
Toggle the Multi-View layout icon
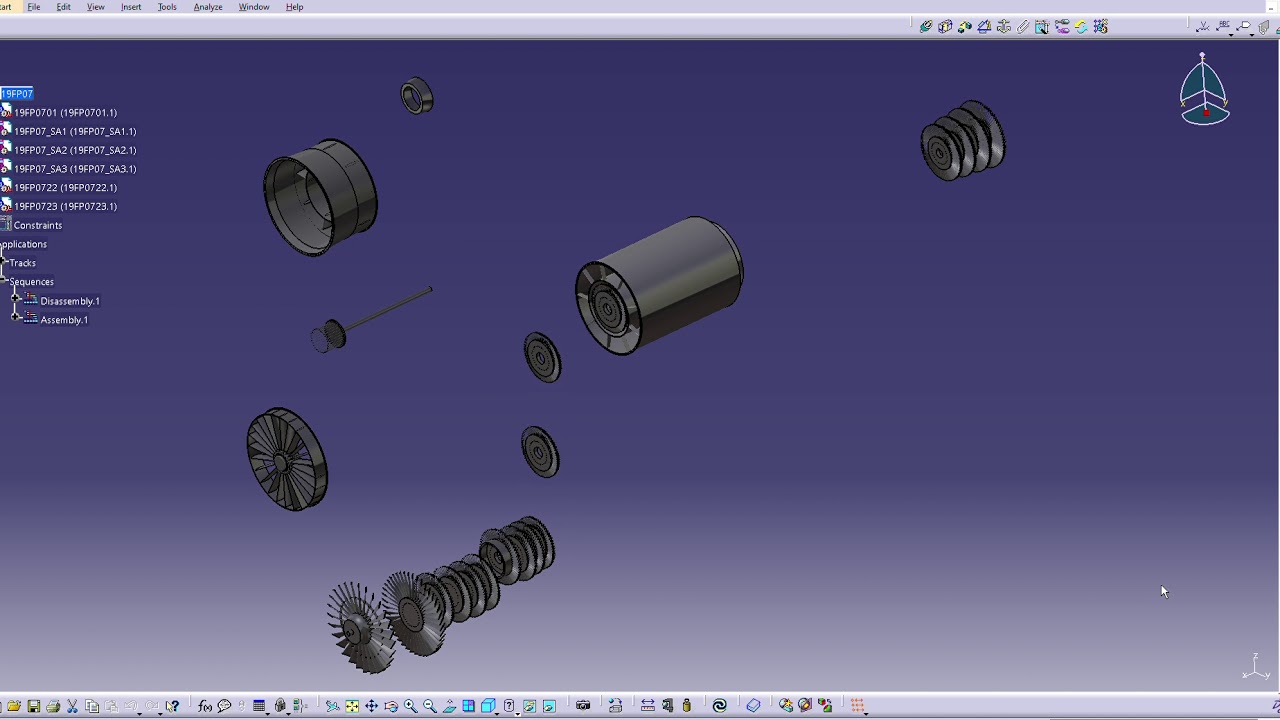coord(468,706)
